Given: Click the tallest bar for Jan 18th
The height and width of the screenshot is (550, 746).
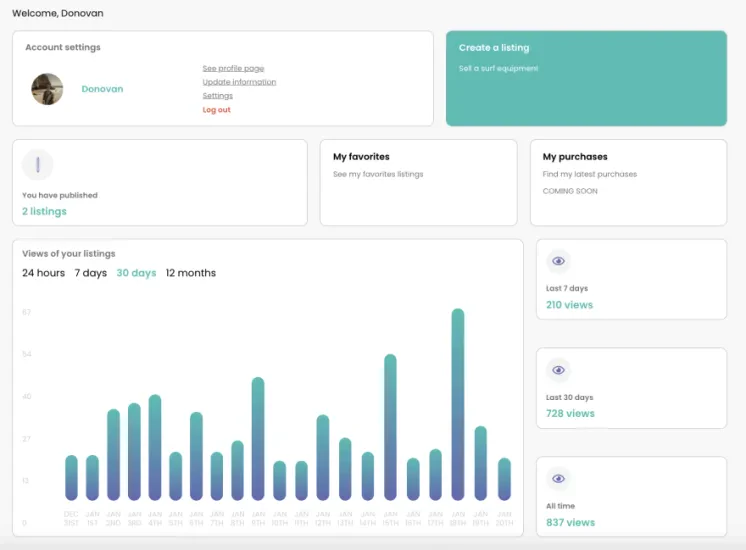Looking at the screenshot, I should [x=458, y=404].
